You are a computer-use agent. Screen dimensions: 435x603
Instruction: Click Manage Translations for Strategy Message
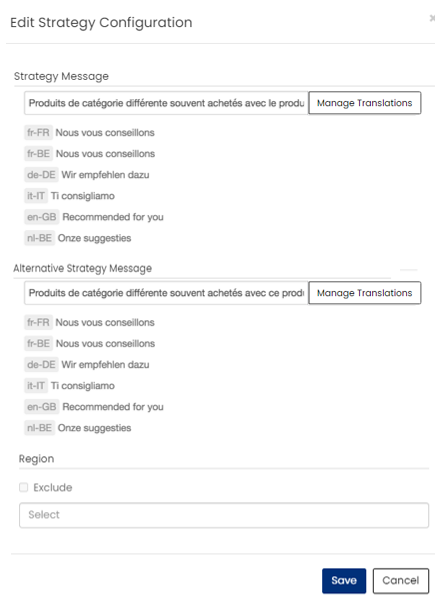[365, 103]
